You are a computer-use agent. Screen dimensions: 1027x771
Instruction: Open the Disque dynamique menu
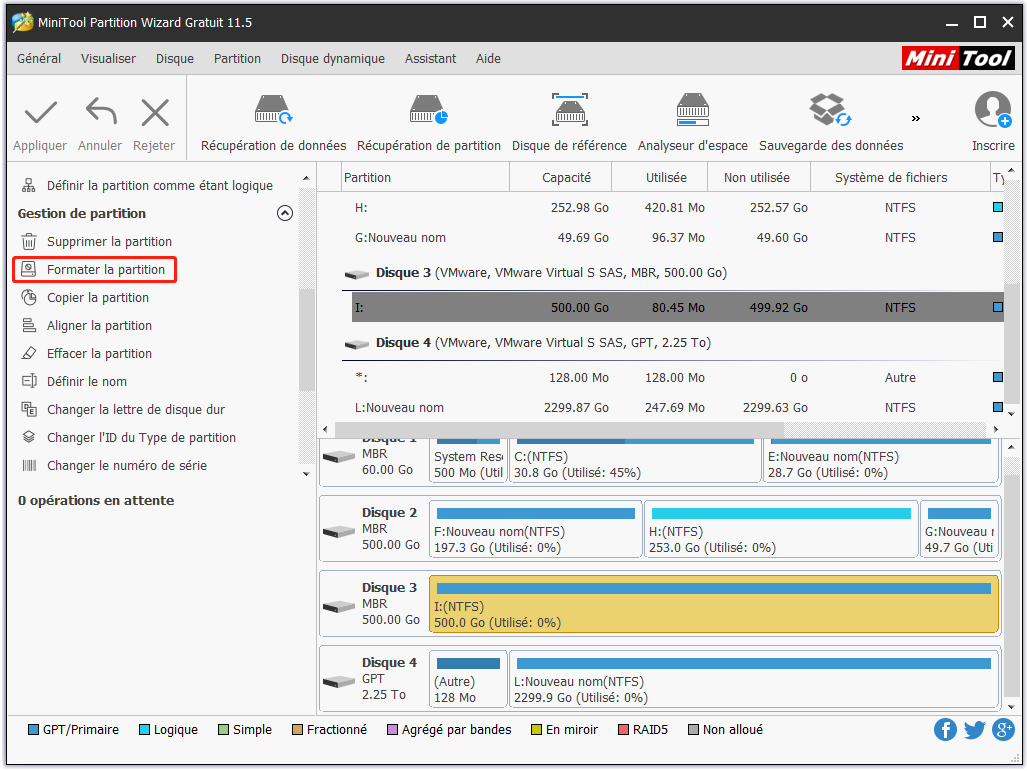(x=333, y=58)
